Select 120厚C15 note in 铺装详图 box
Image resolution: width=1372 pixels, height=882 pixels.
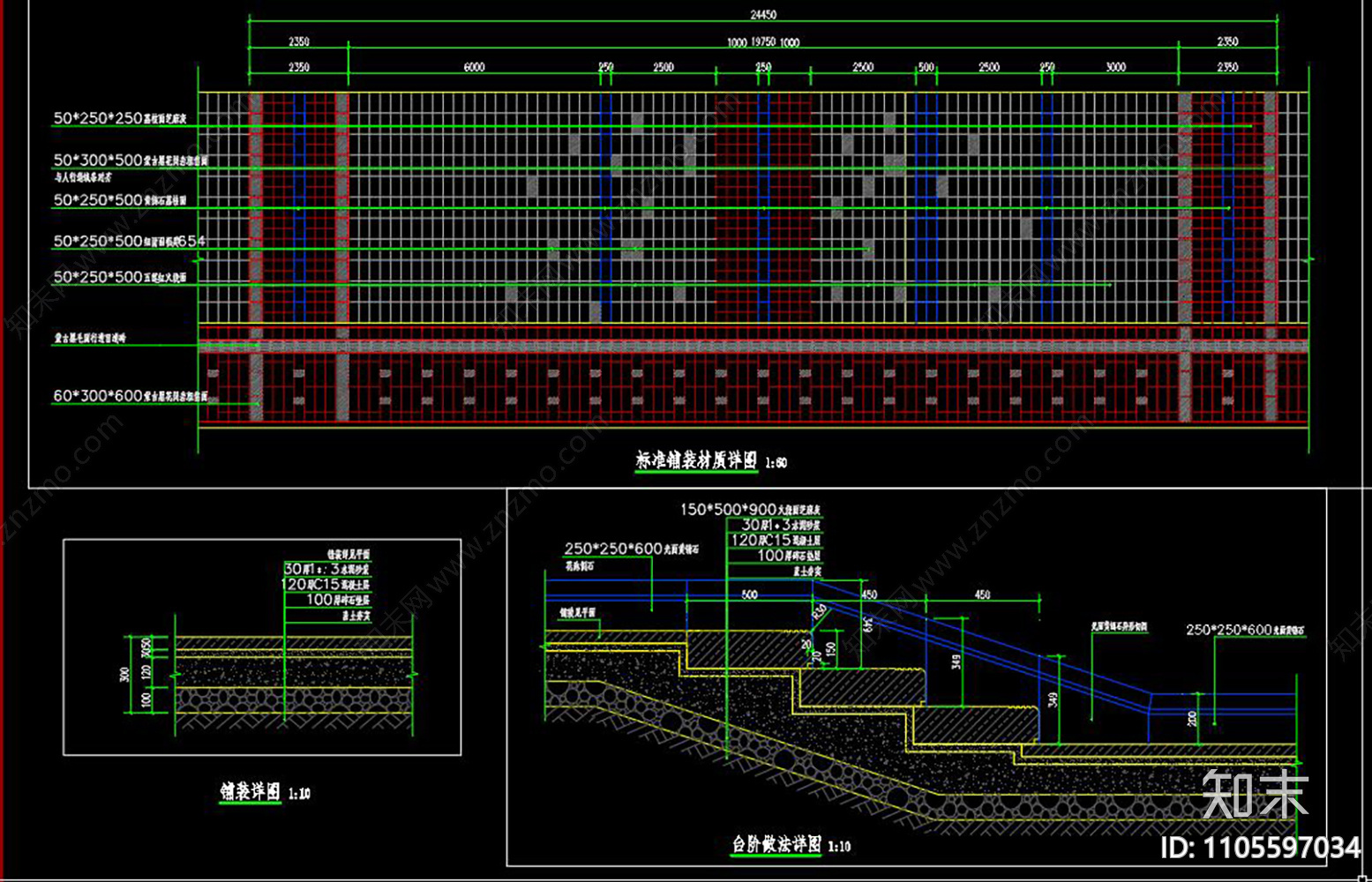point(326,584)
